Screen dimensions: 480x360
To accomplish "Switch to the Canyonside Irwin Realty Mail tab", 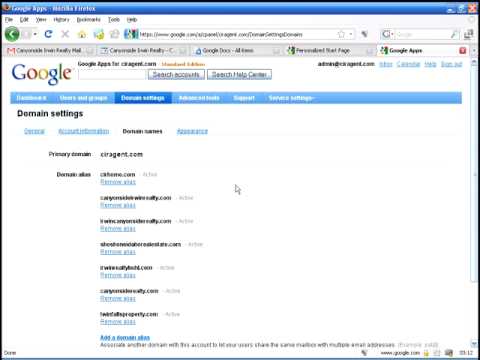I will (49, 51).
